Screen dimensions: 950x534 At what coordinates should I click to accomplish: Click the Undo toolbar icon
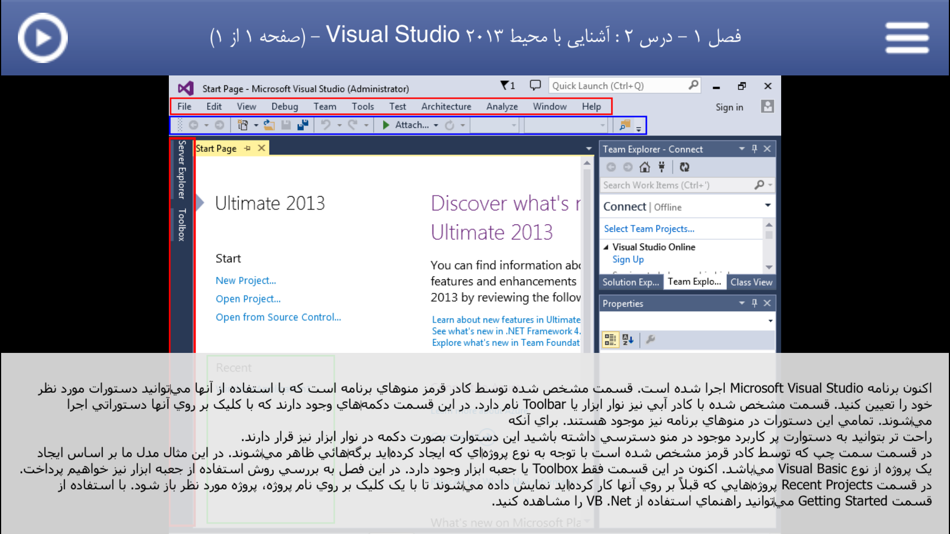coord(326,125)
